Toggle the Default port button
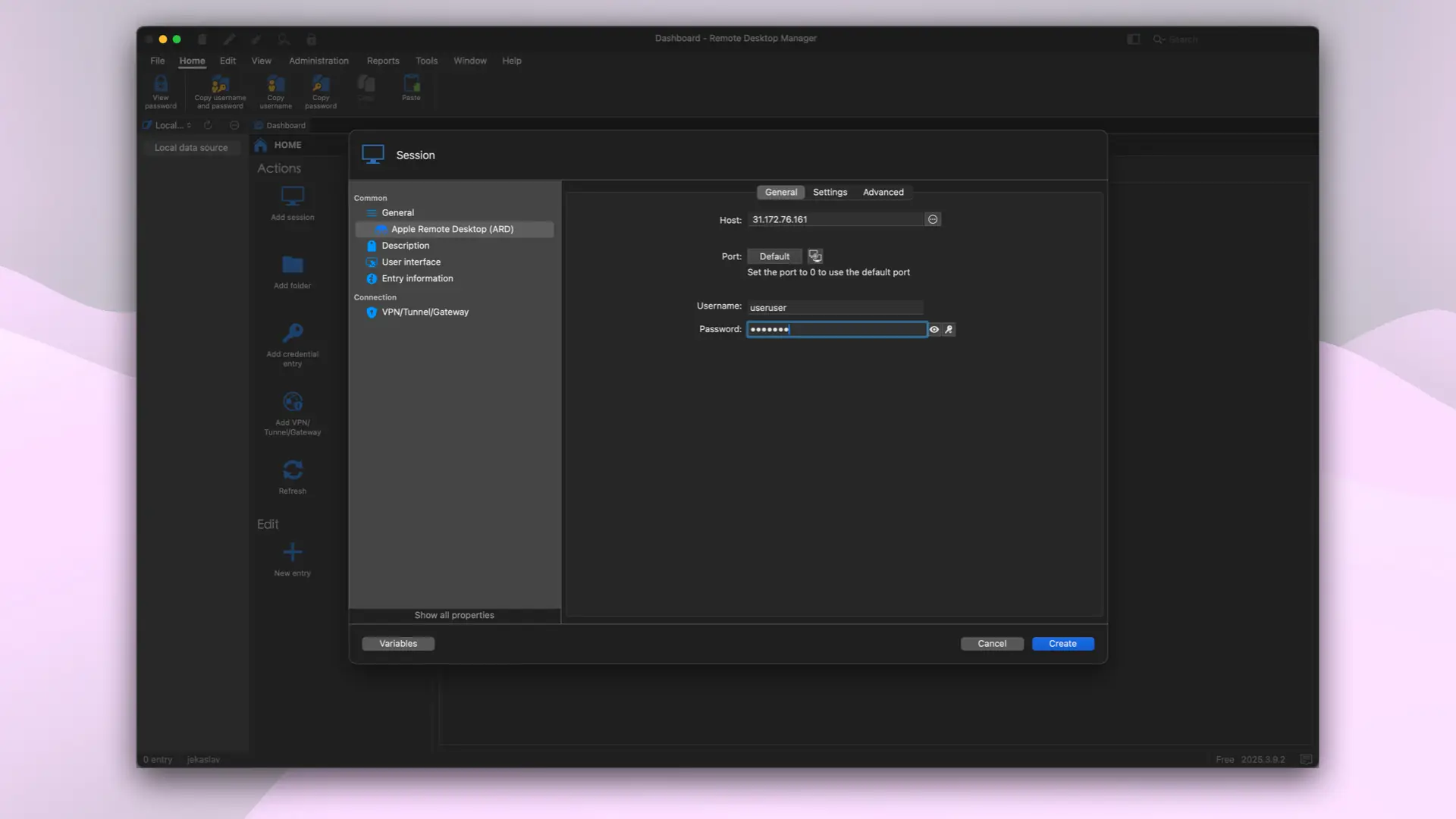 point(774,256)
